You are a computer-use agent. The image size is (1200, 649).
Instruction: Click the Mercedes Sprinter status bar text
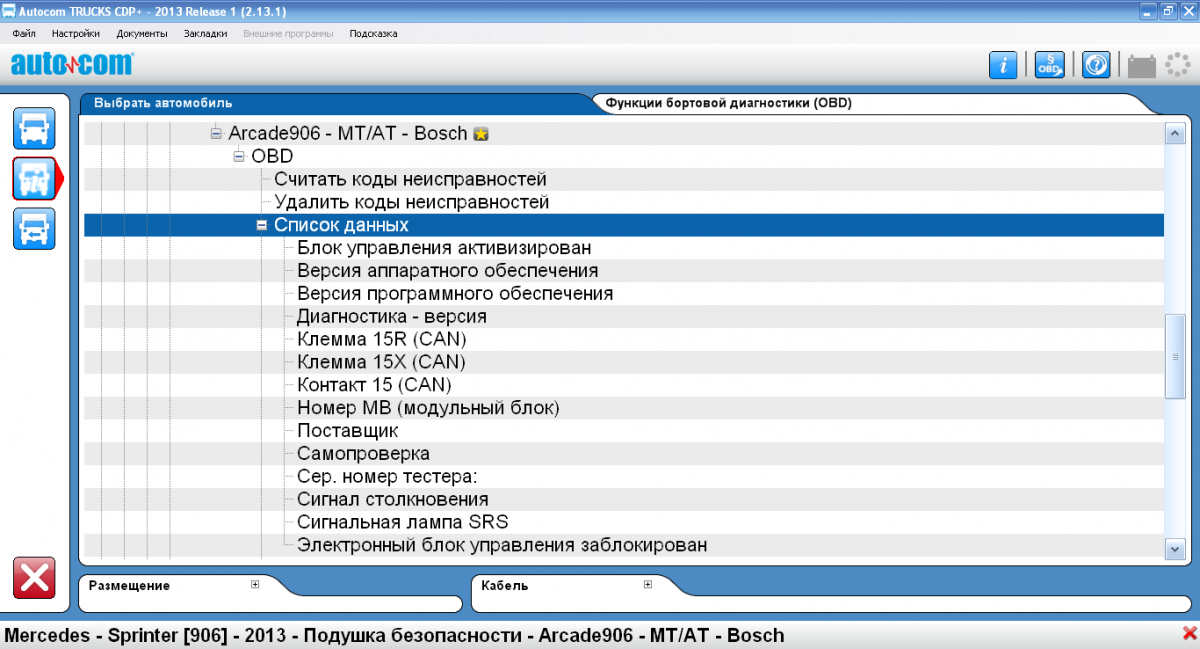[394, 635]
